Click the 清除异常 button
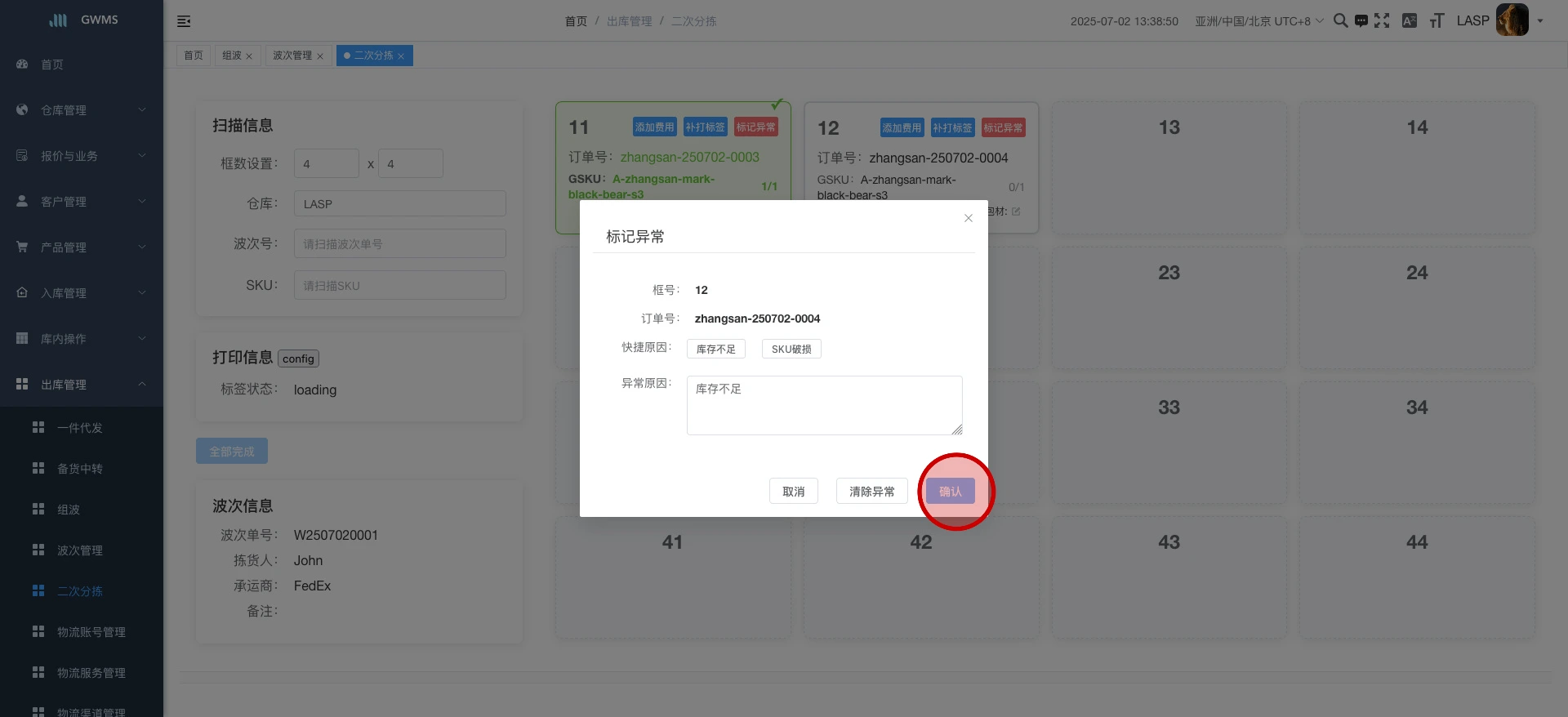This screenshot has height=717, width=1568. tap(871, 492)
